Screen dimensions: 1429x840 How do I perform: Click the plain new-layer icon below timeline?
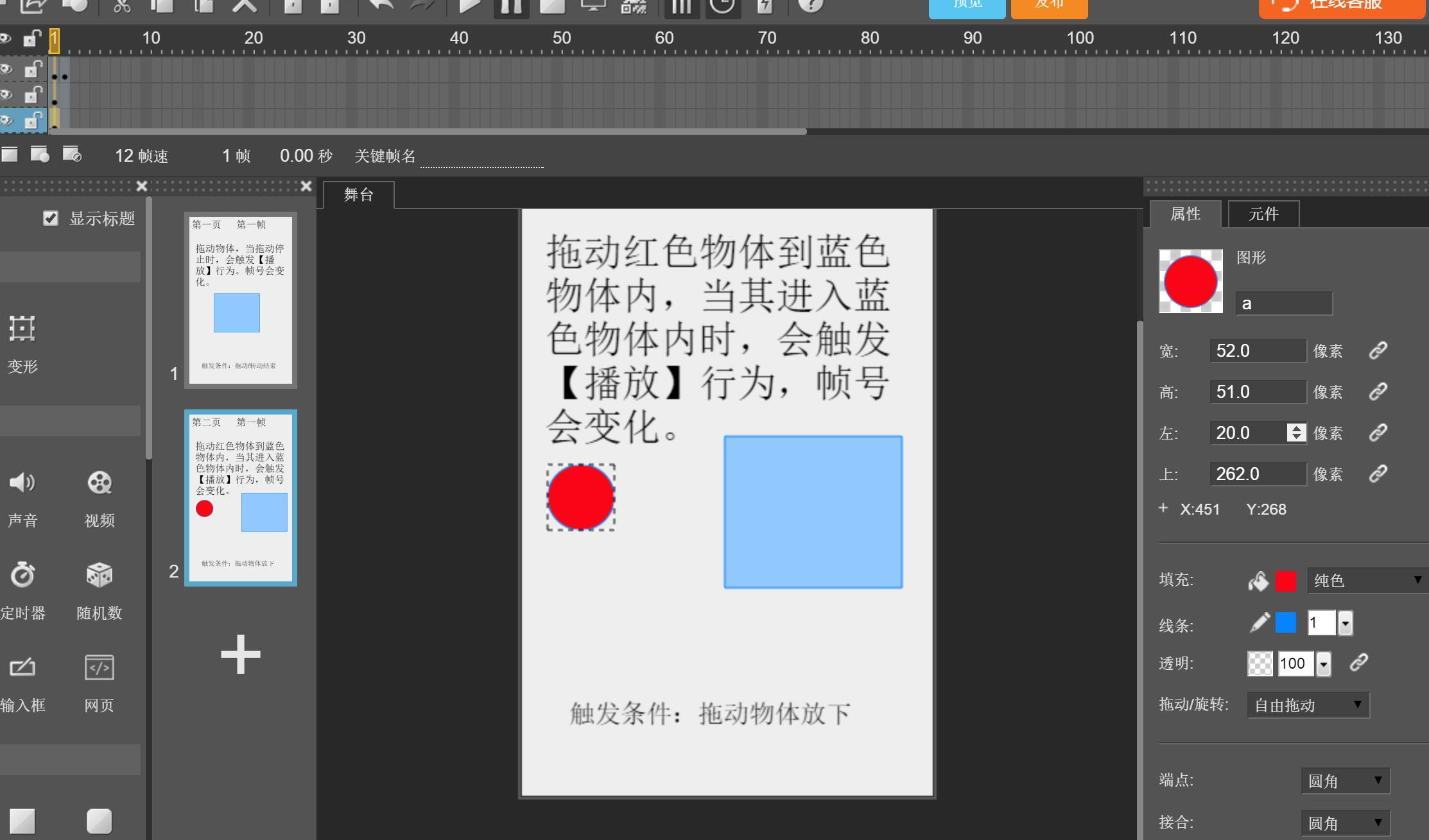coord(10,154)
